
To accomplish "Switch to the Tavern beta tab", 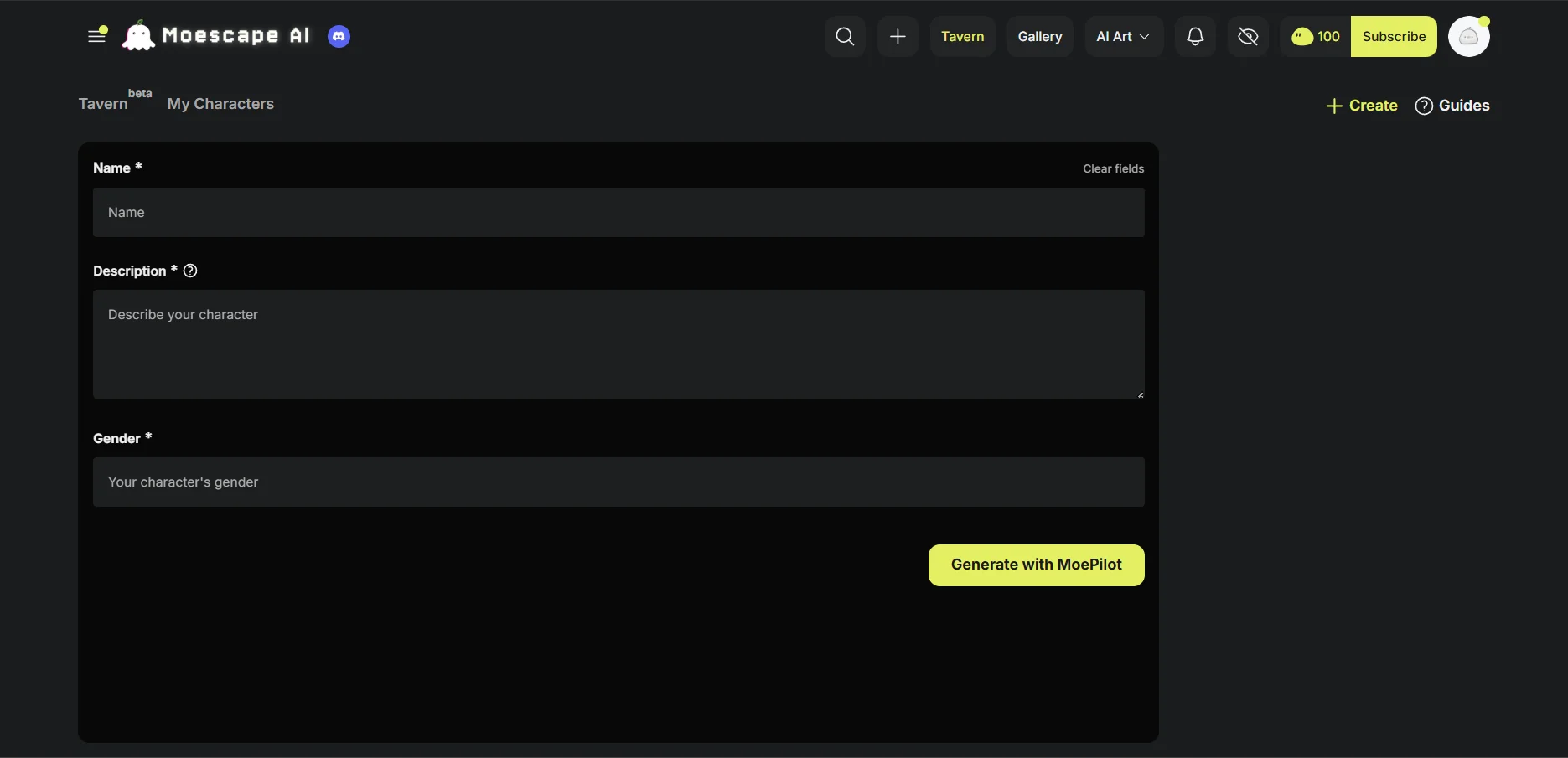I will tap(115, 101).
